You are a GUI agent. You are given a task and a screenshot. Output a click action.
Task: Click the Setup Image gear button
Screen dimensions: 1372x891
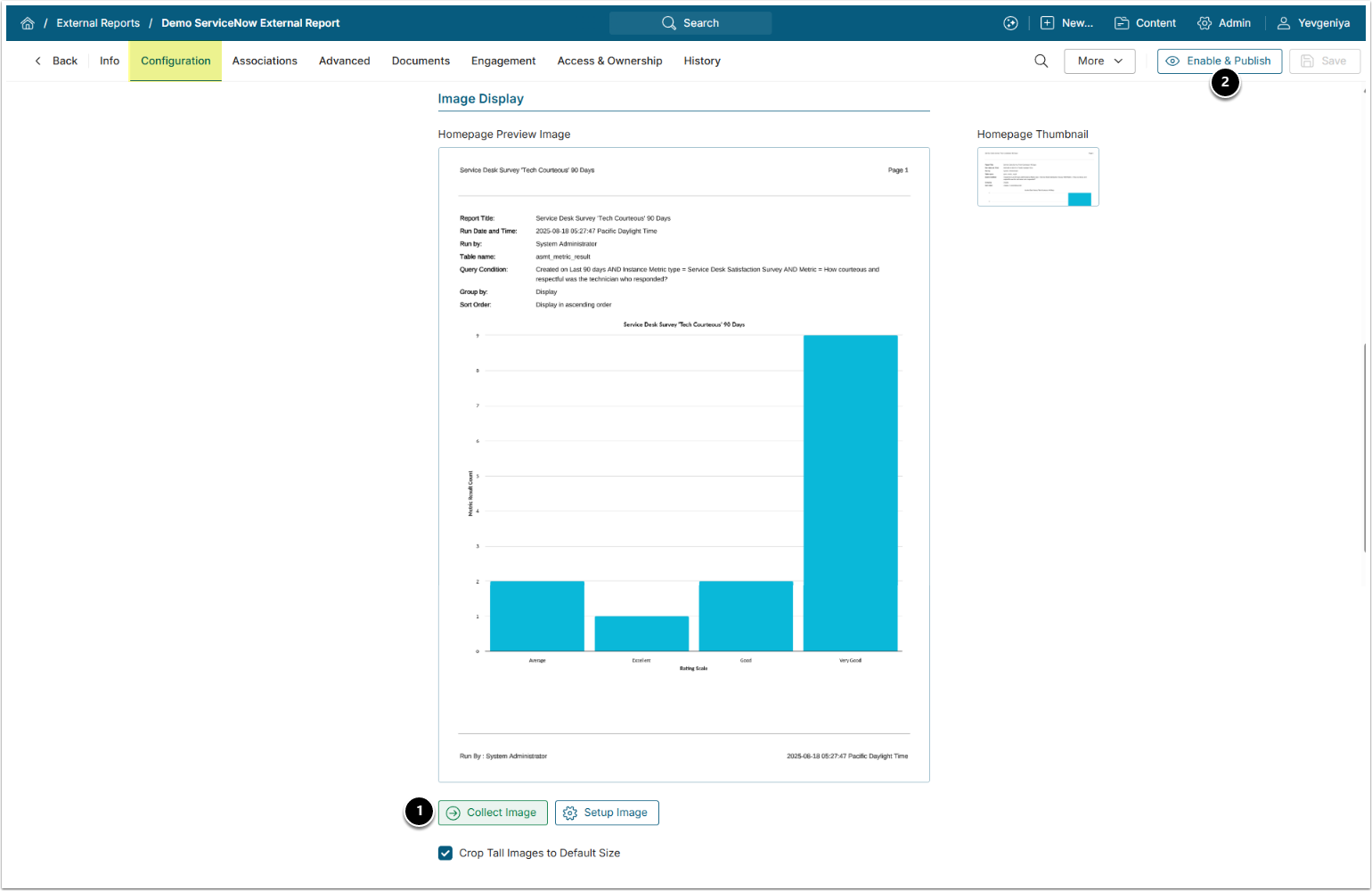click(x=607, y=813)
